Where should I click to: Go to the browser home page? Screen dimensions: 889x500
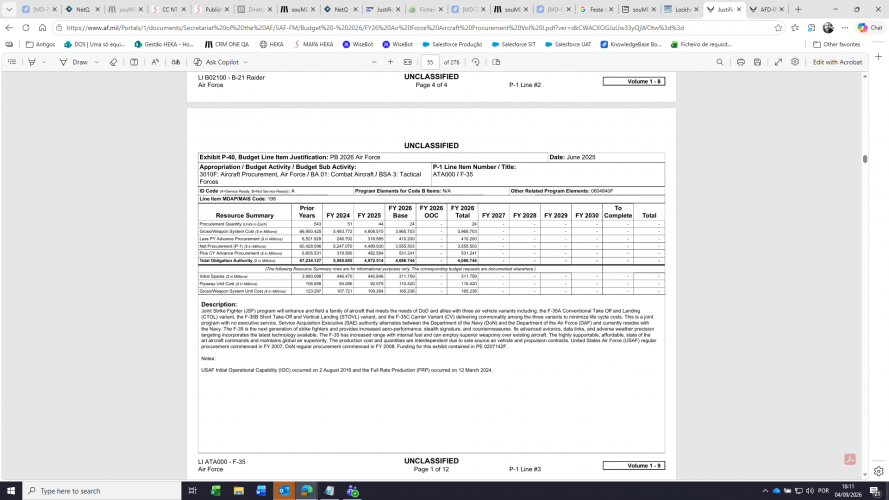tap(43, 27)
